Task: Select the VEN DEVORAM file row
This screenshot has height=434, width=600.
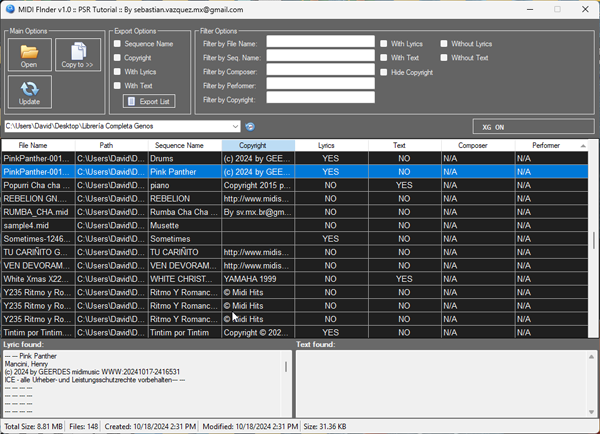Action: [295, 266]
